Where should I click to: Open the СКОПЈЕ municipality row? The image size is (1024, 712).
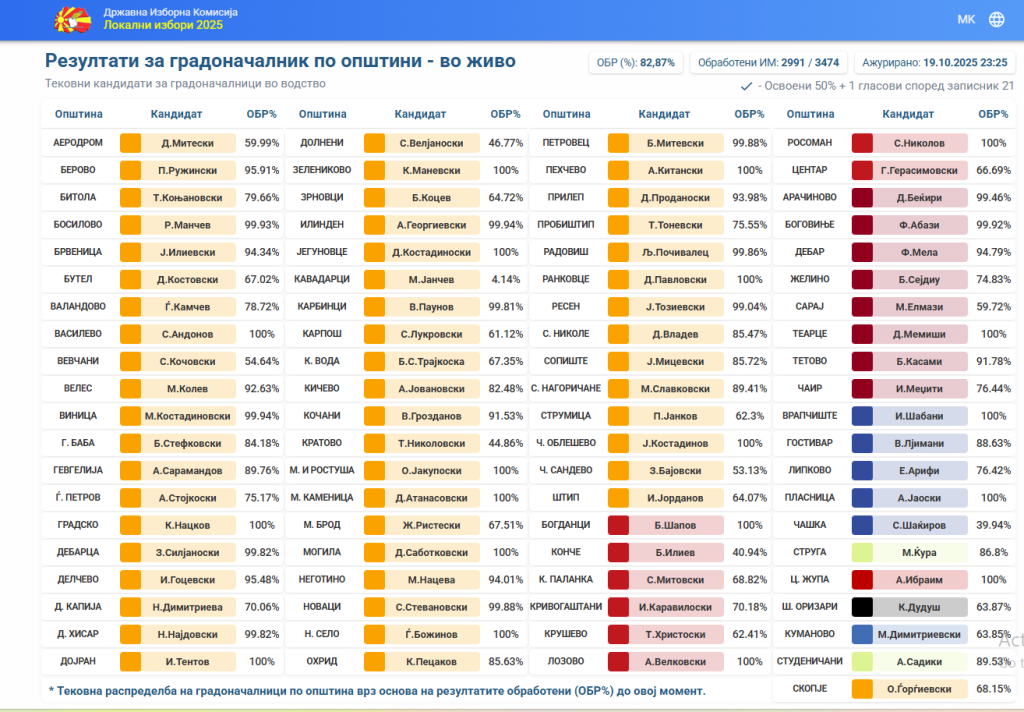(x=810, y=688)
